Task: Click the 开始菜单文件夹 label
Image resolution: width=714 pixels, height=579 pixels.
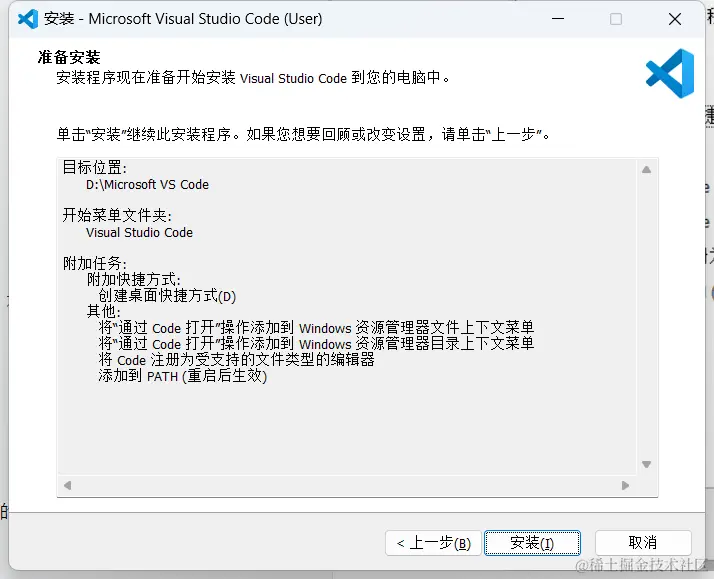Action: (x=117, y=215)
